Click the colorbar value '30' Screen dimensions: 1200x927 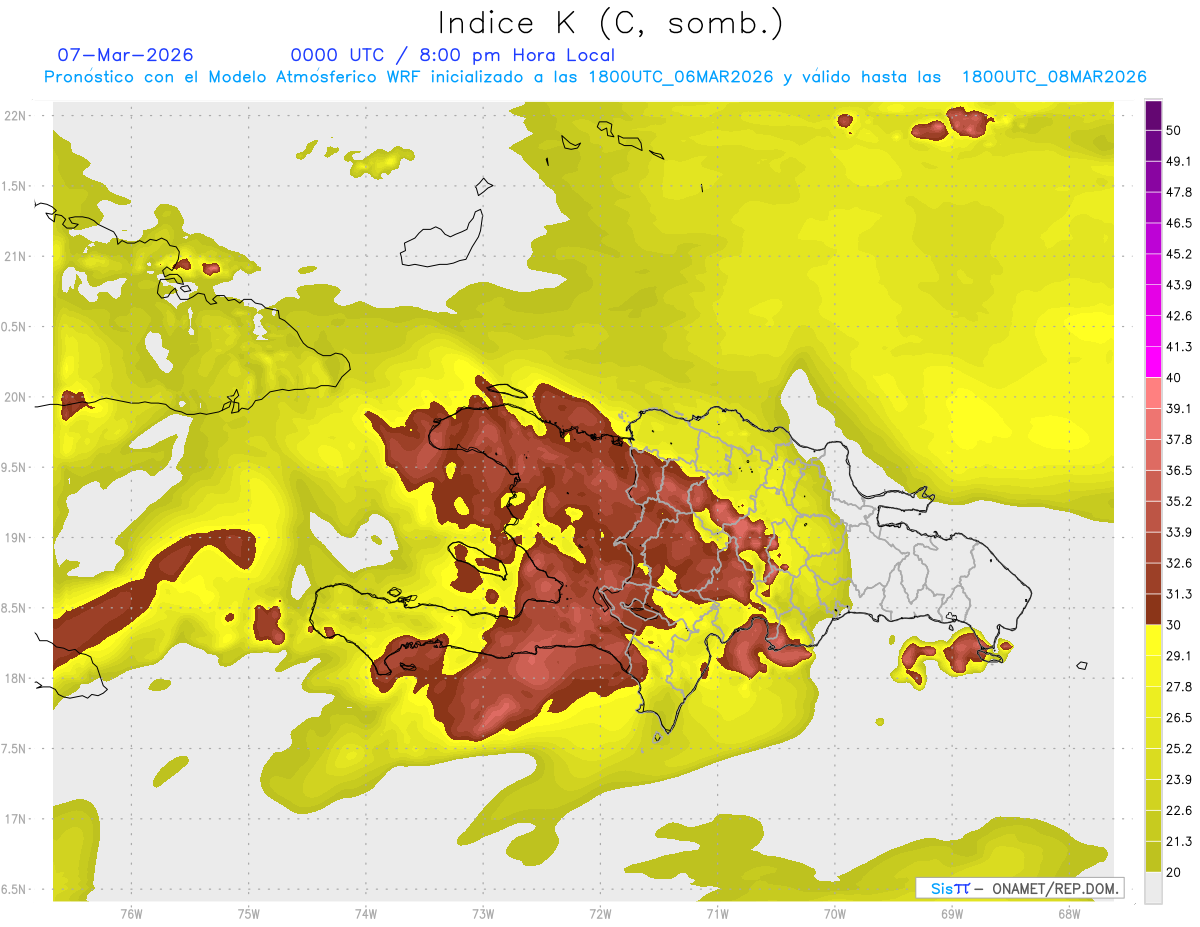[x=1175, y=625]
